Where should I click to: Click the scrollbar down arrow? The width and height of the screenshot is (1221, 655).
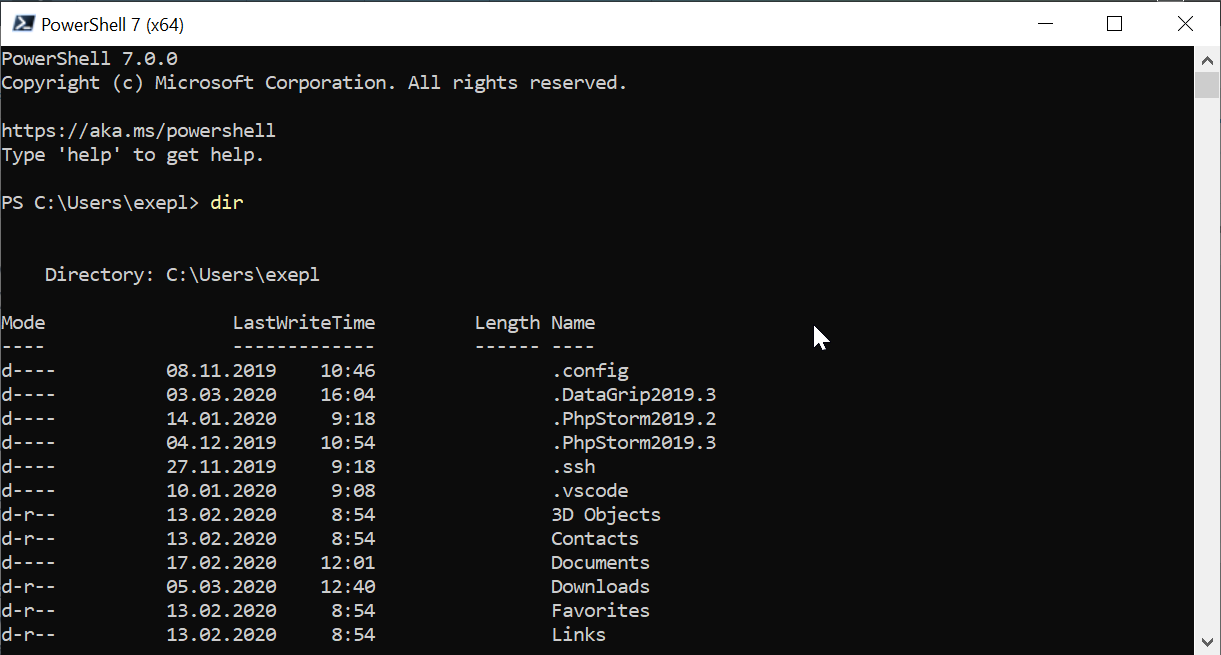[1207, 641]
